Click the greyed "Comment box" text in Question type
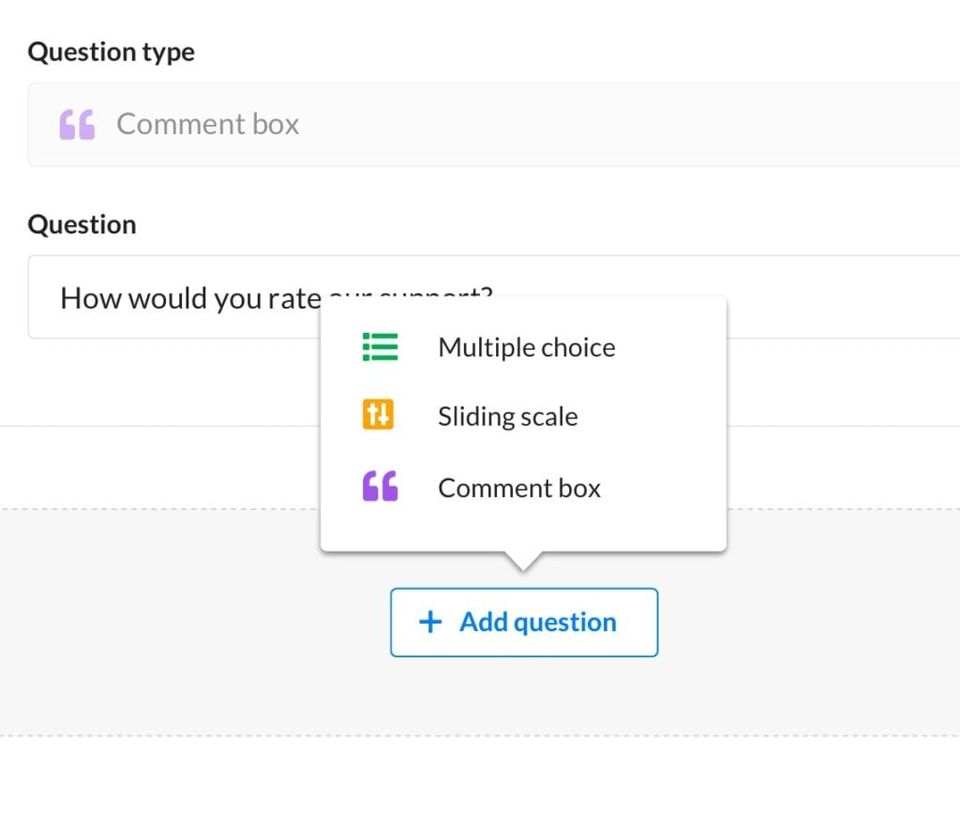960x831 pixels. pyautogui.click(x=207, y=125)
